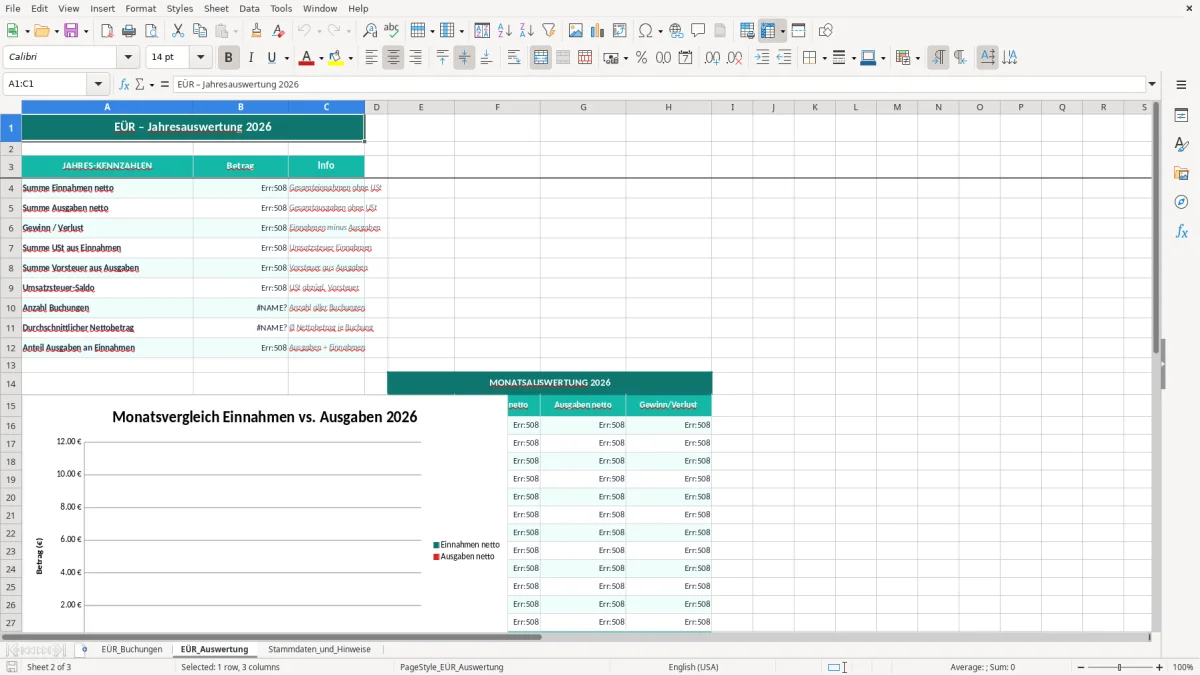
Task: Toggle Center Vertically alignment
Action: click(464, 58)
